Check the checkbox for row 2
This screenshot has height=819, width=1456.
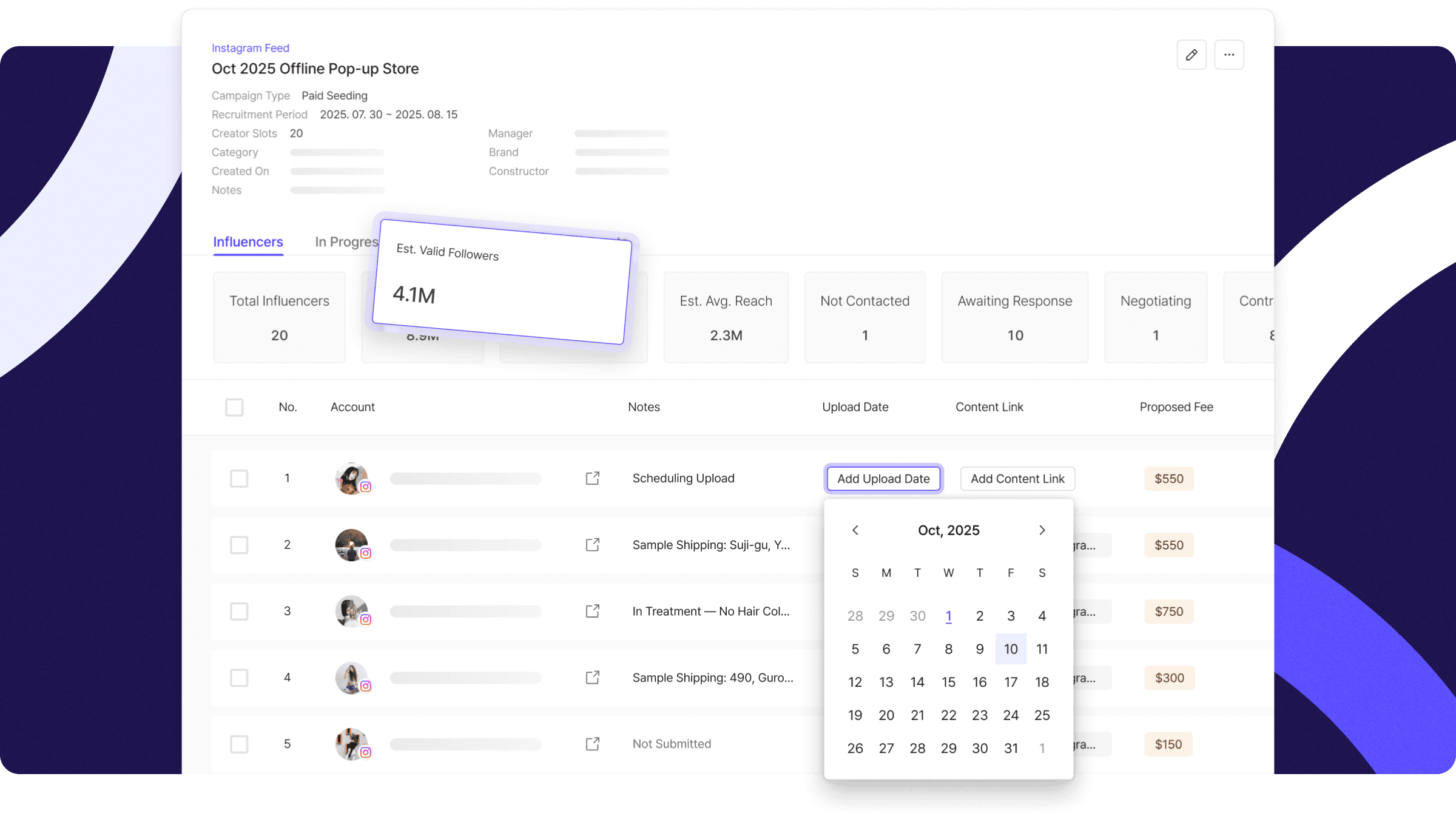point(239,545)
